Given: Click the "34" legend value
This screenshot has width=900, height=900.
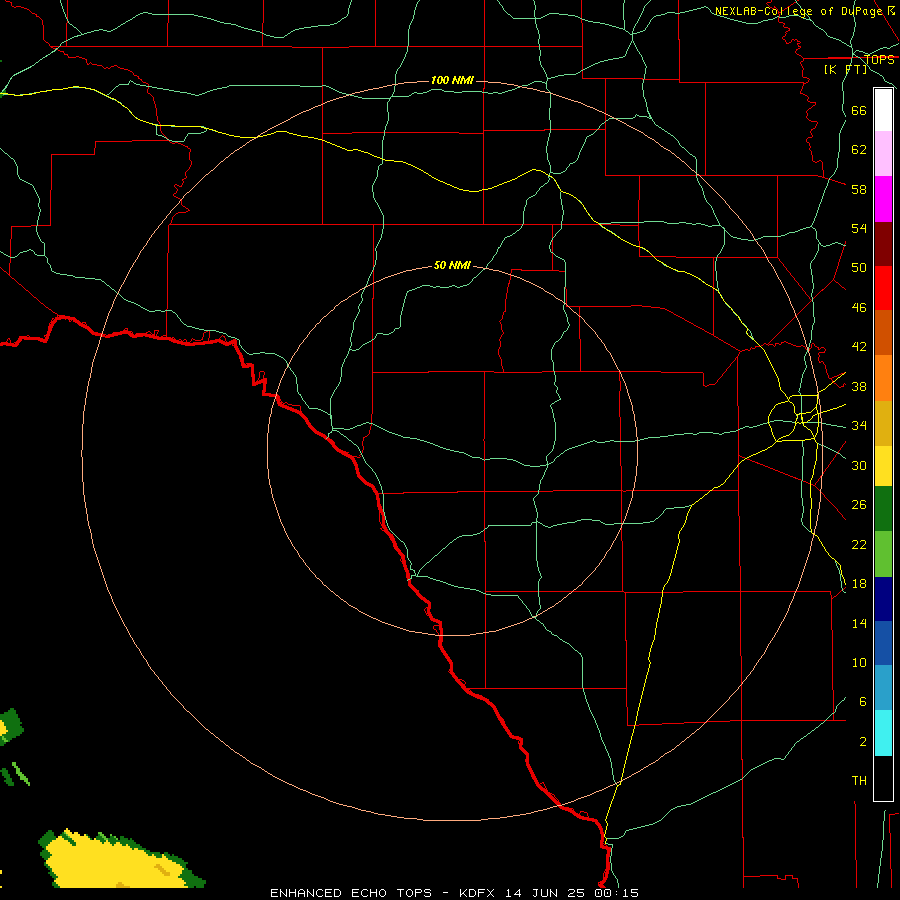Looking at the screenshot, I should [x=859, y=426].
